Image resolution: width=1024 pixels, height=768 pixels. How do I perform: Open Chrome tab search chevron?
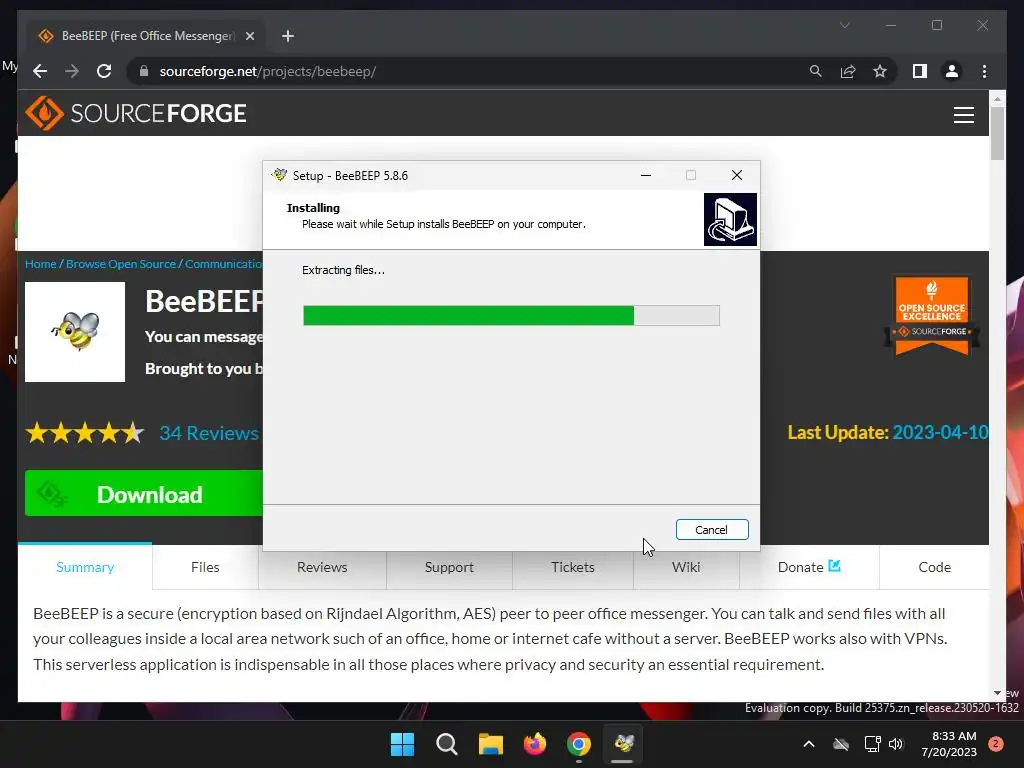[844, 25]
